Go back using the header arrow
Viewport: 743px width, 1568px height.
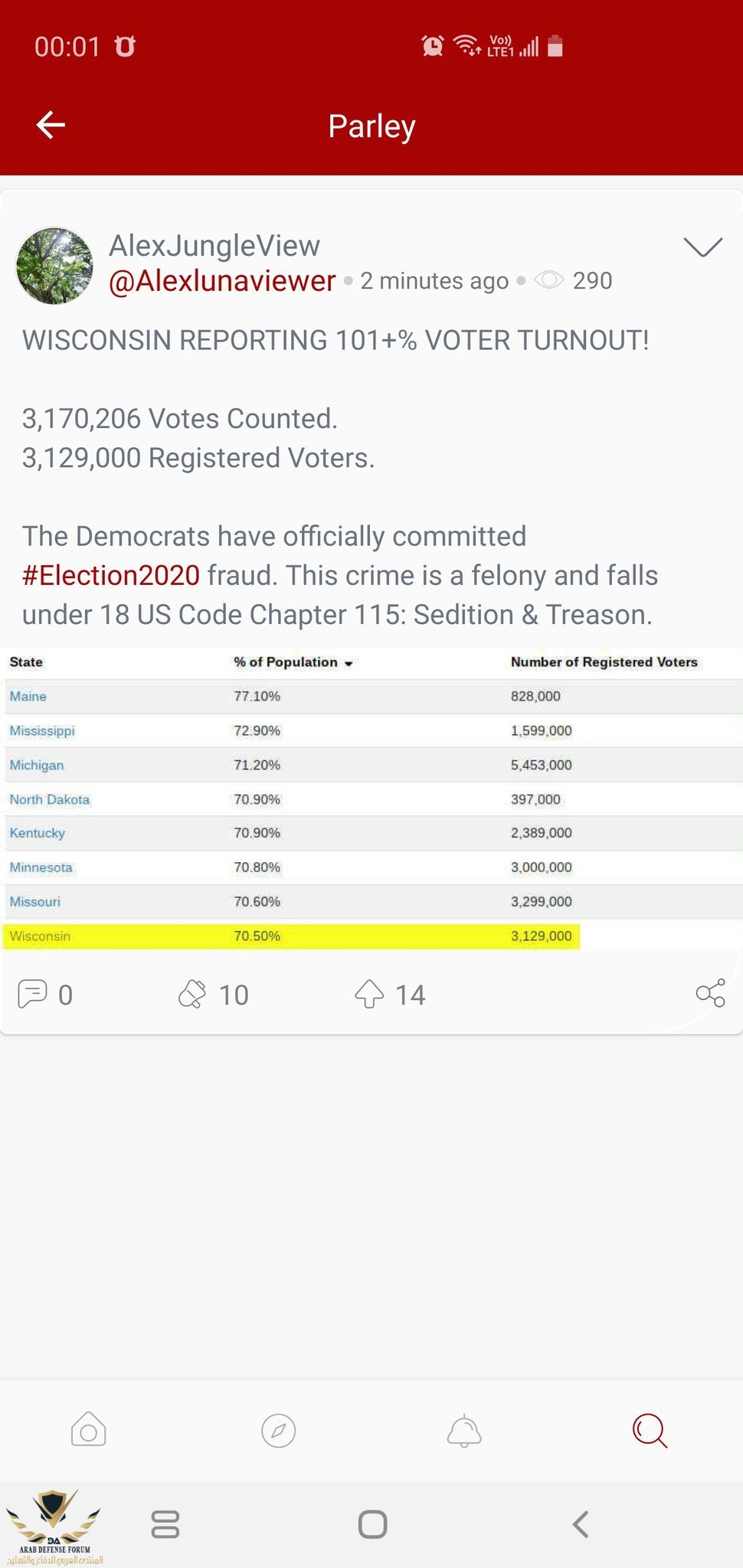pyautogui.click(x=51, y=125)
